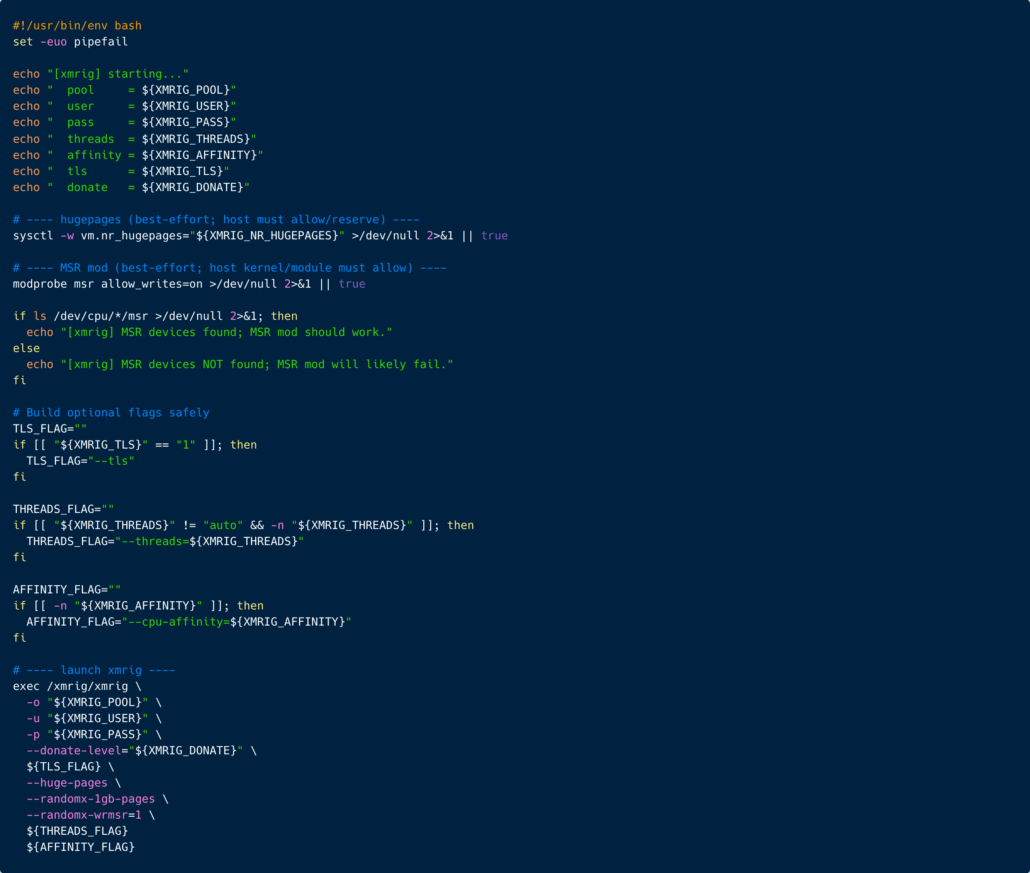Click the '--donate-level' option line
Viewport: 1030px width, 873px height.
pos(141,750)
